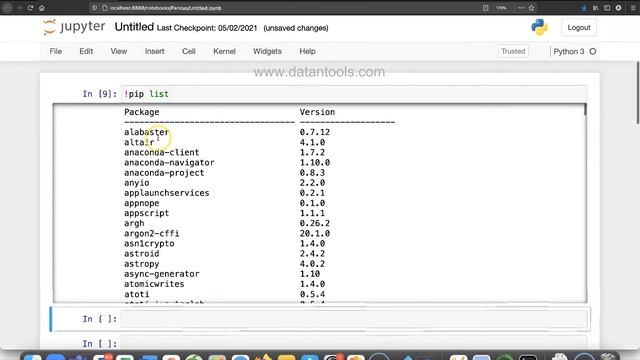Click the Jupyter logo

tap(74, 27)
